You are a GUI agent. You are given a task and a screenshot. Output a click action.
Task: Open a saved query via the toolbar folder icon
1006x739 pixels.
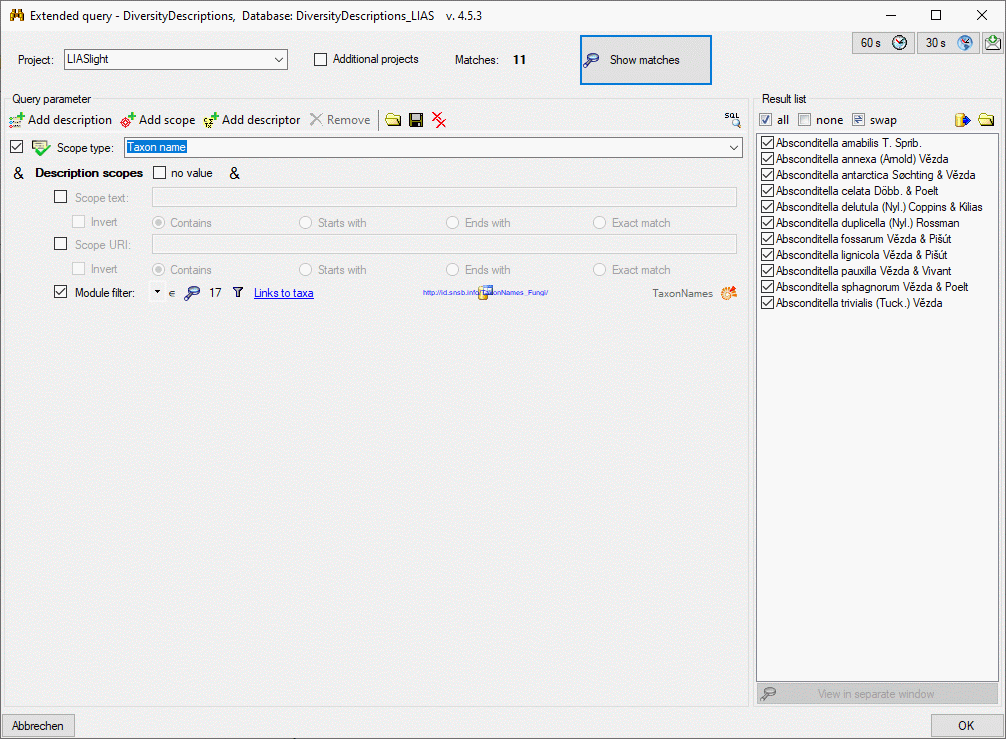pyautogui.click(x=393, y=120)
